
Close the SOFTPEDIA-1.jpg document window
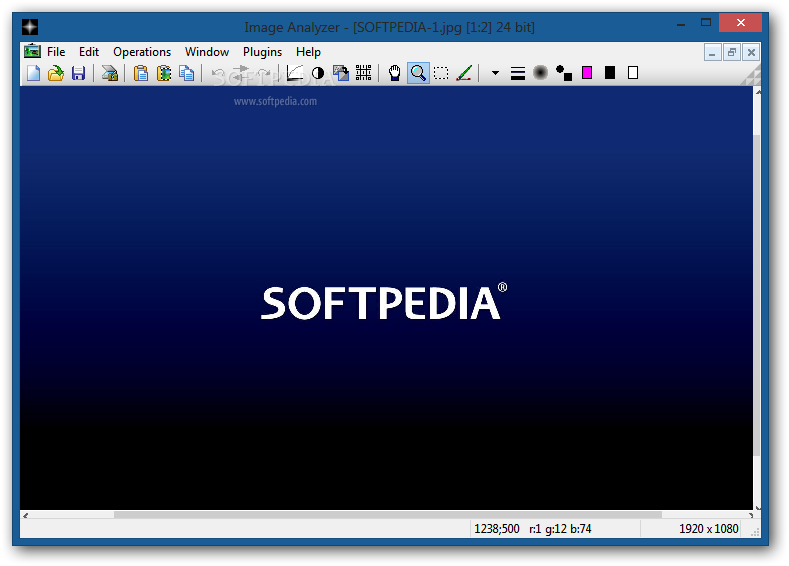click(x=751, y=52)
